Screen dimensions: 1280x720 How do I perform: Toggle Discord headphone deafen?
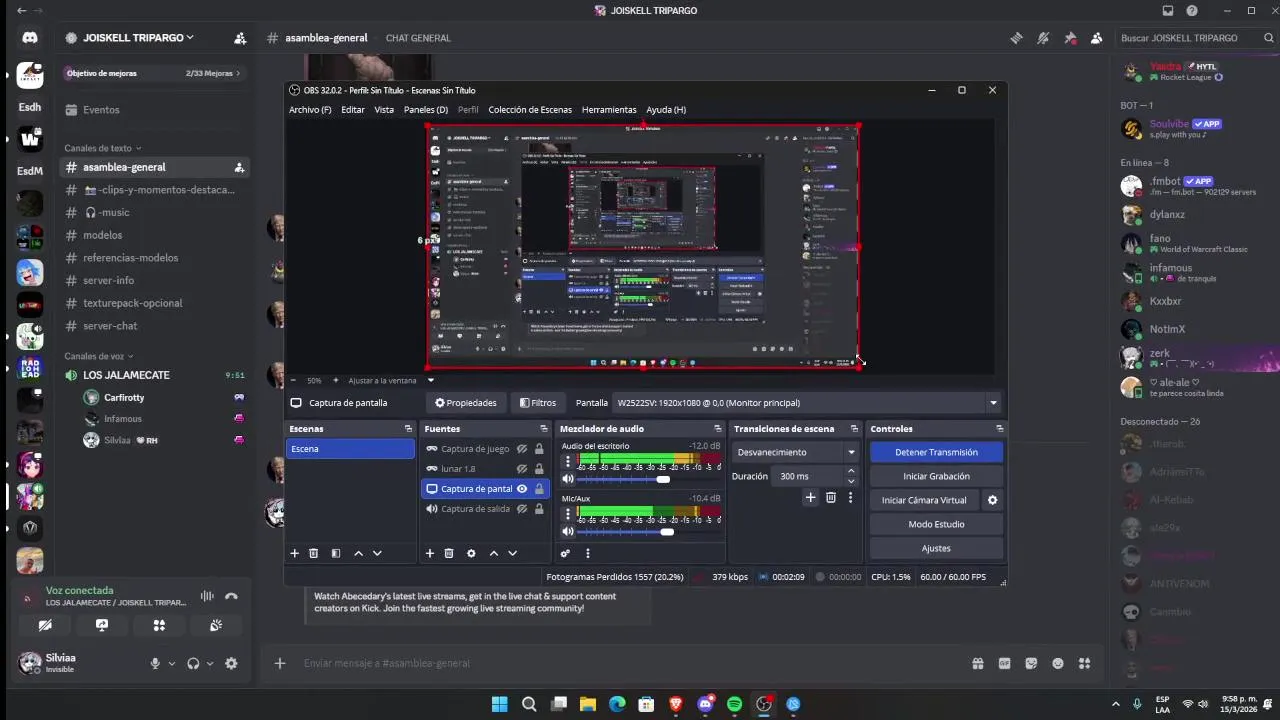point(193,663)
